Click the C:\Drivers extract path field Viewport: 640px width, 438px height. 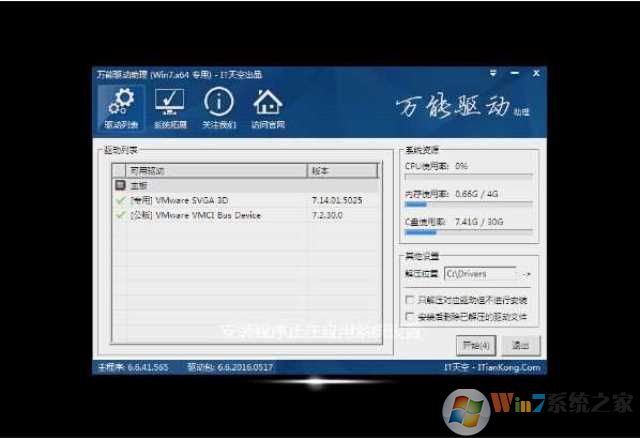click(482, 274)
